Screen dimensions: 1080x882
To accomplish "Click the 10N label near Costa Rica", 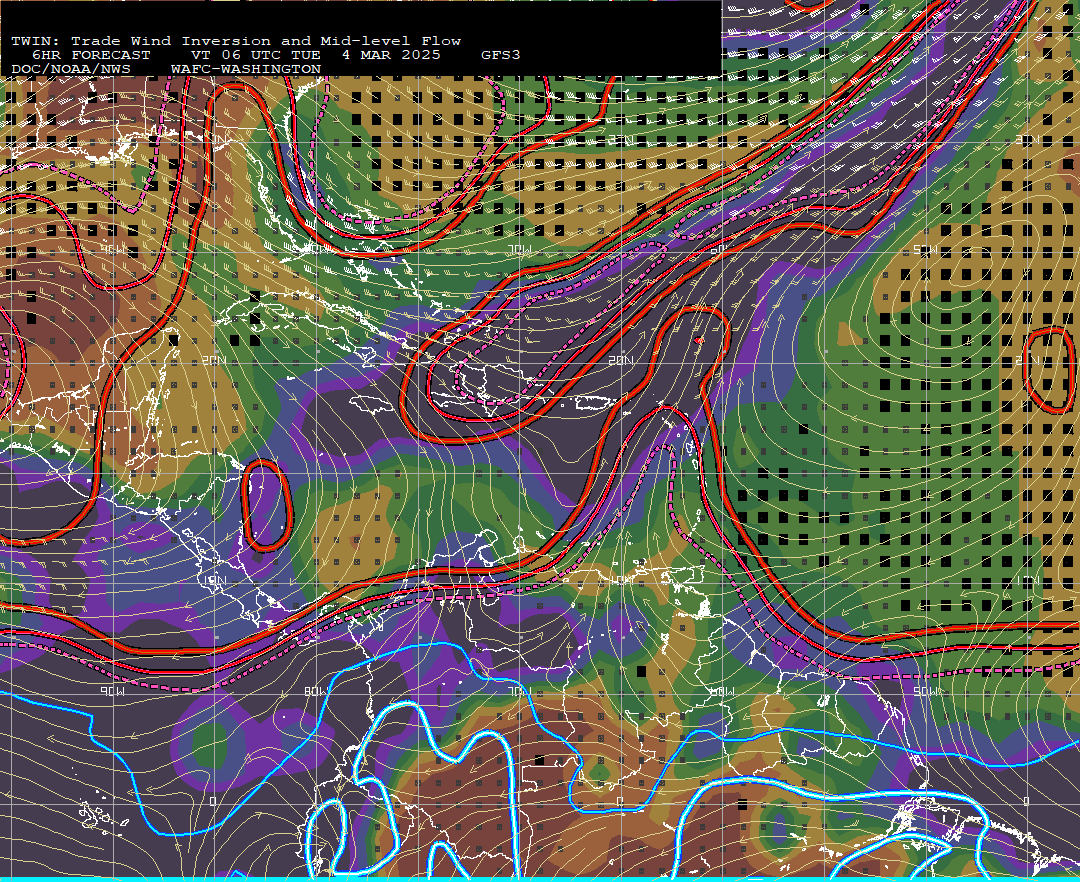I will pos(214,580).
